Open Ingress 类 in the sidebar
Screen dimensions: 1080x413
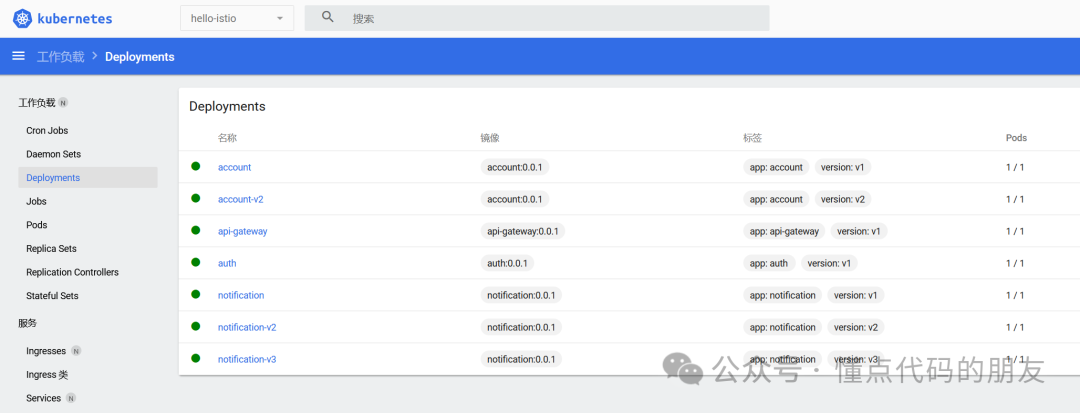(x=47, y=374)
